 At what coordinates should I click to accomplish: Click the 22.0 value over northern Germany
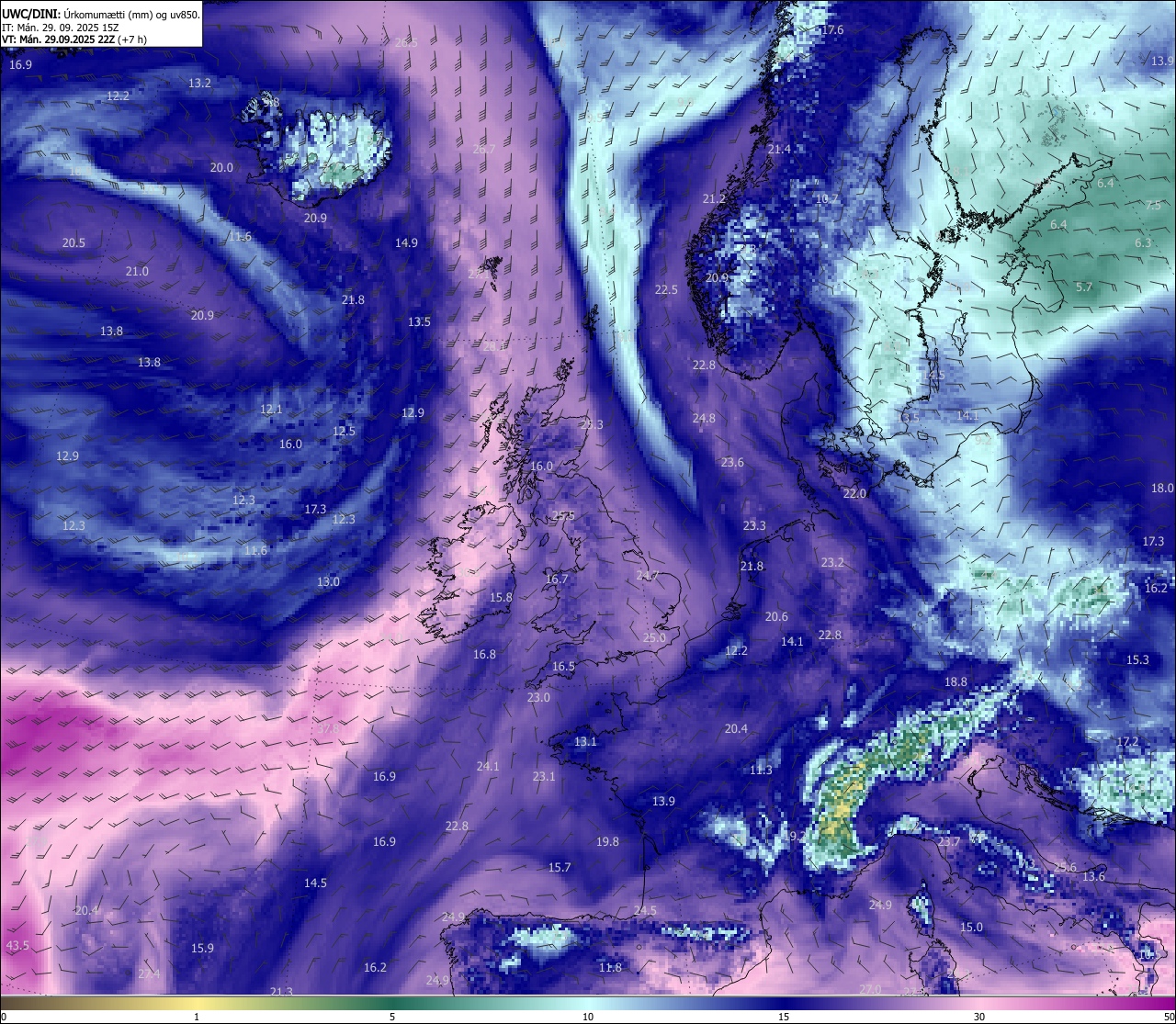854,493
